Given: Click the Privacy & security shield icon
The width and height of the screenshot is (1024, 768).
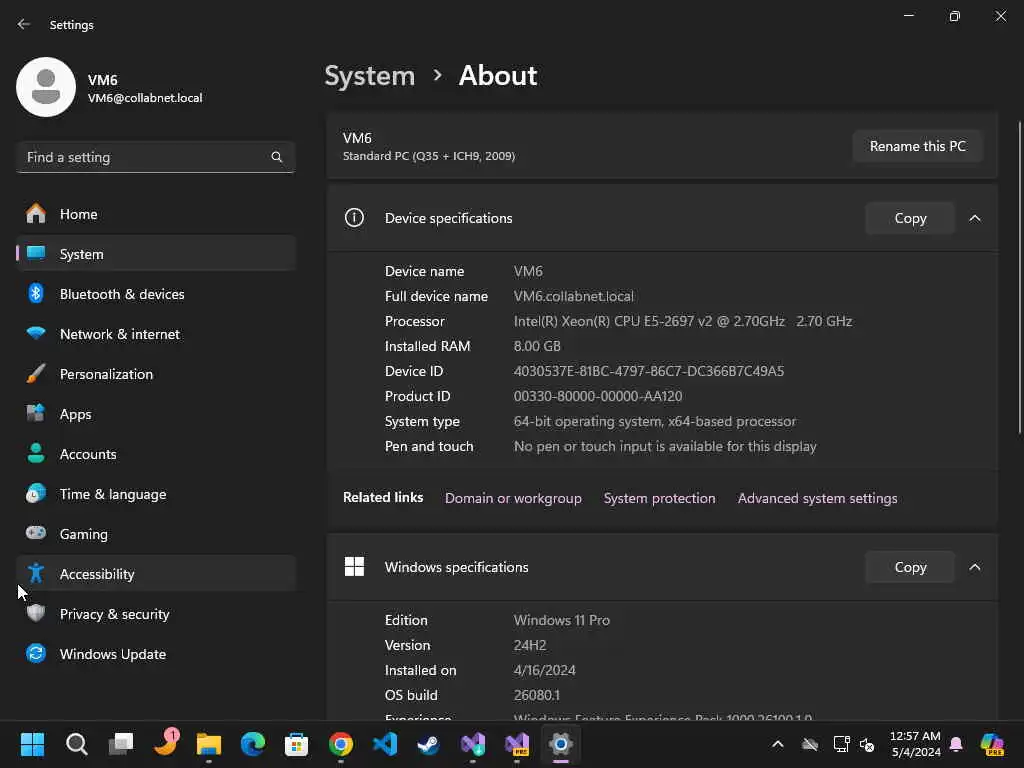Looking at the screenshot, I should pos(36,614).
